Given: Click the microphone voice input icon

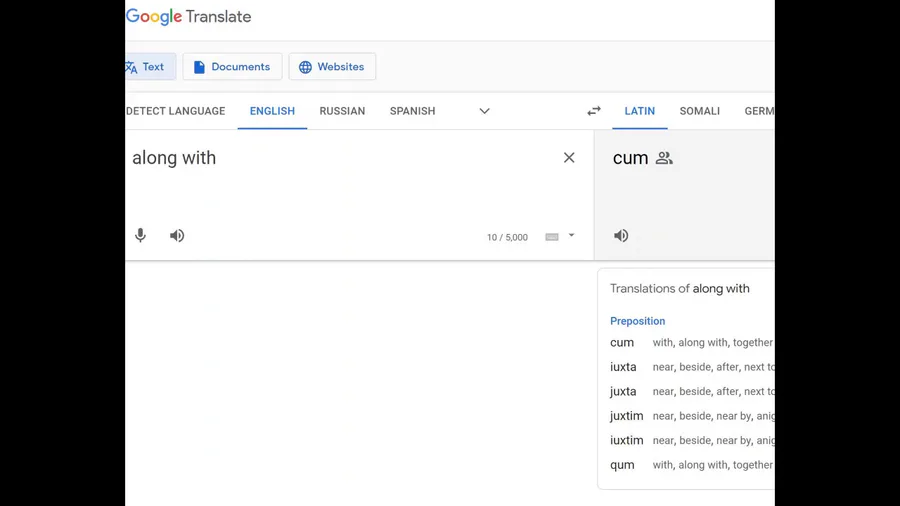Looking at the screenshot, I should point(141,236).
